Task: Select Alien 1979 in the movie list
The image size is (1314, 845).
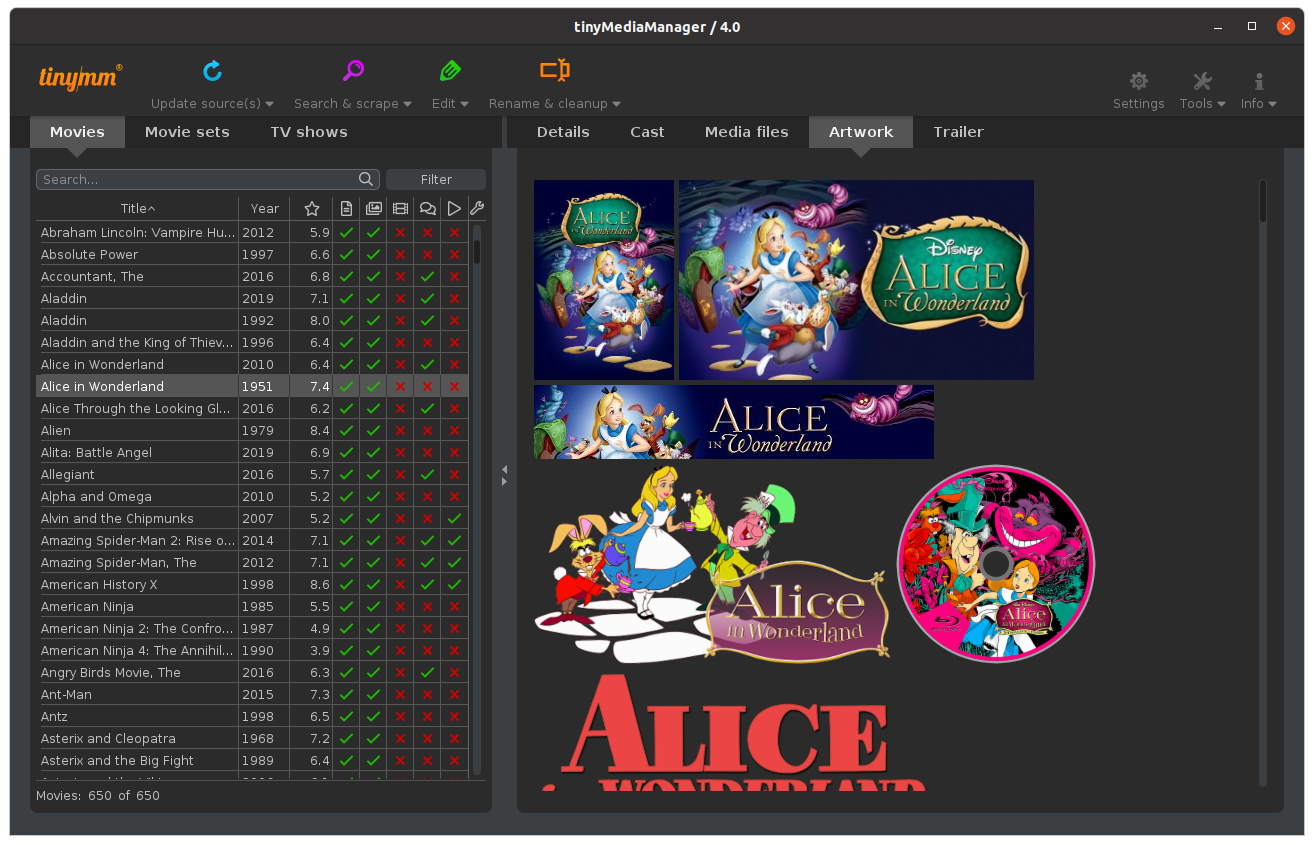Action: coord(137,431)
